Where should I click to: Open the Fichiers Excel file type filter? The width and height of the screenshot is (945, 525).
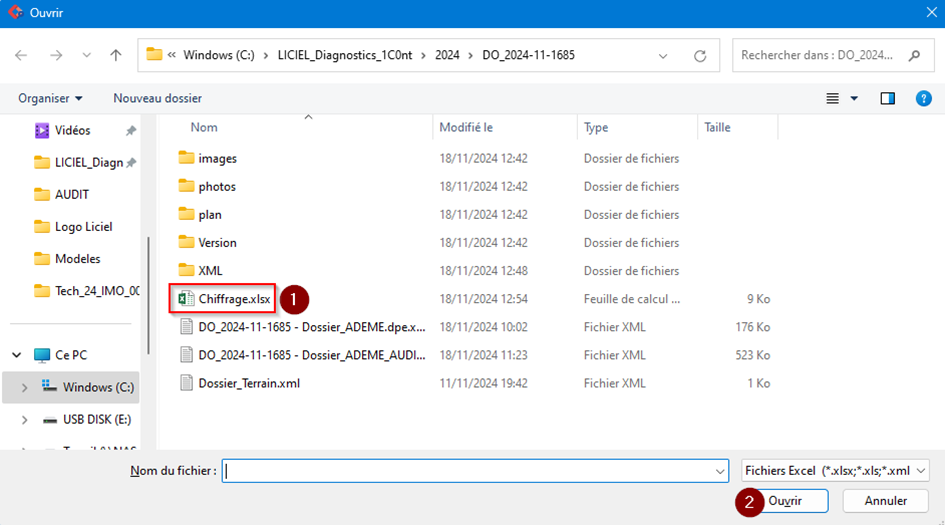(835, 471)
